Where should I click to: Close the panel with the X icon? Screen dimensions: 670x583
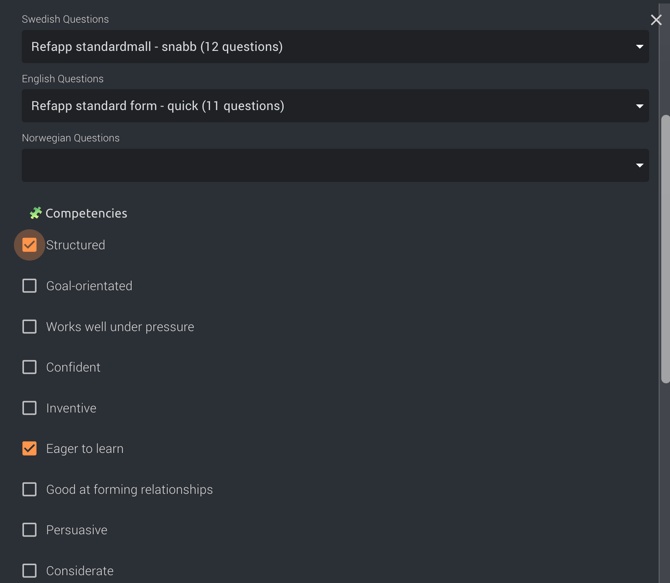(x=656, y=20)
